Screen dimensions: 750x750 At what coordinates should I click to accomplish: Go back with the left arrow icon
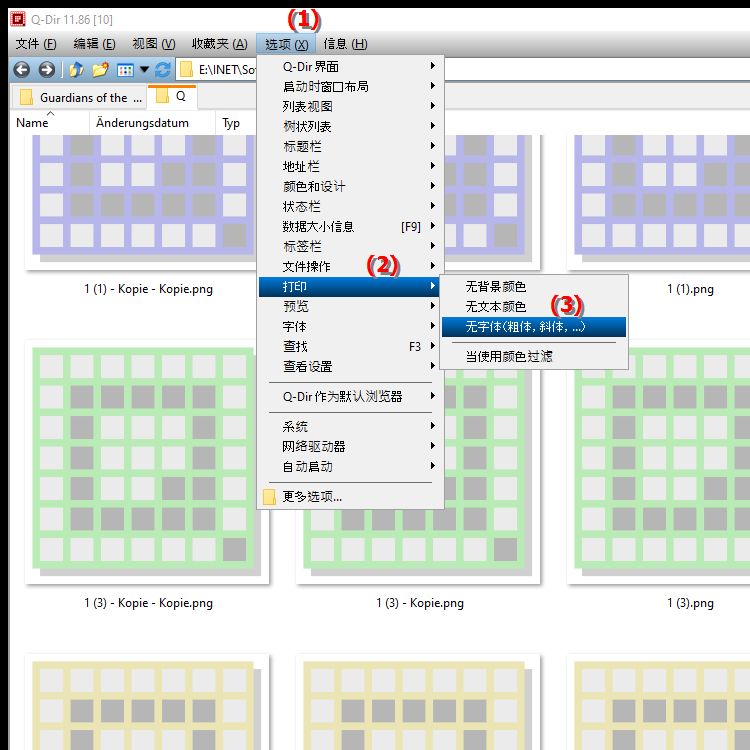coord(22,70)
